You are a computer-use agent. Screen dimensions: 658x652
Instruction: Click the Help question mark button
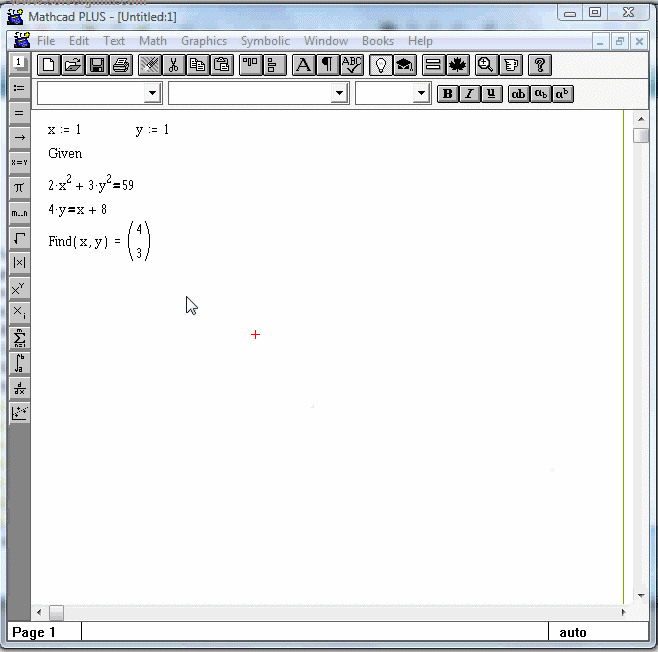[539, 65]
